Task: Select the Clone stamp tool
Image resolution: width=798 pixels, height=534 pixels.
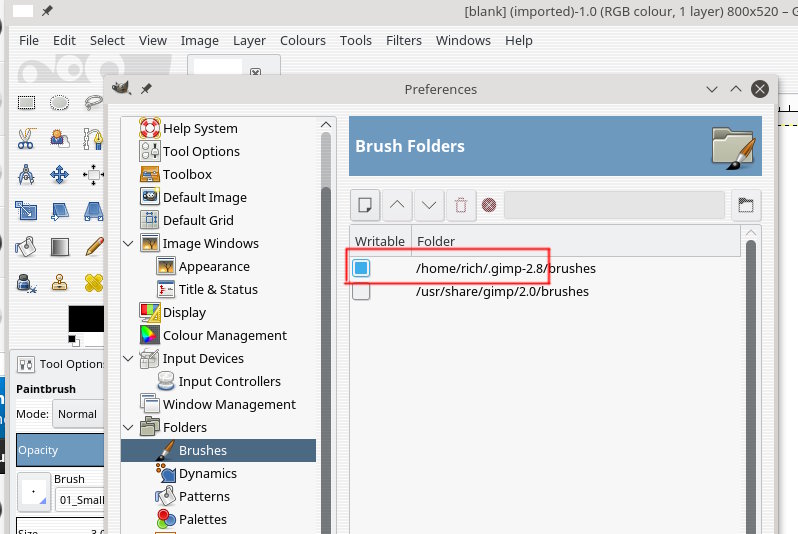Action: pyautogui.click(x=60, y=283)
